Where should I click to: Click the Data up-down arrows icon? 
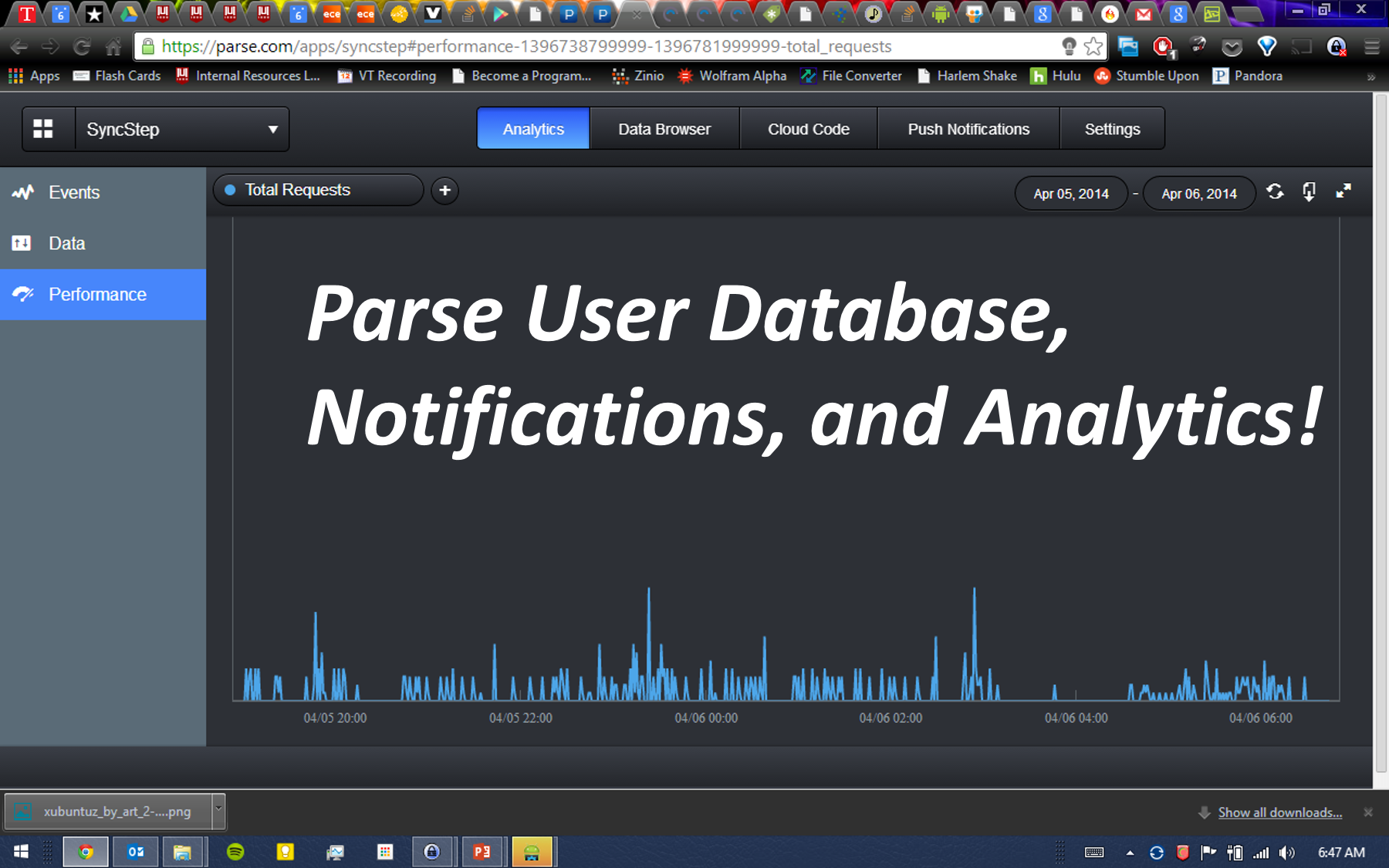coord(22,243)
